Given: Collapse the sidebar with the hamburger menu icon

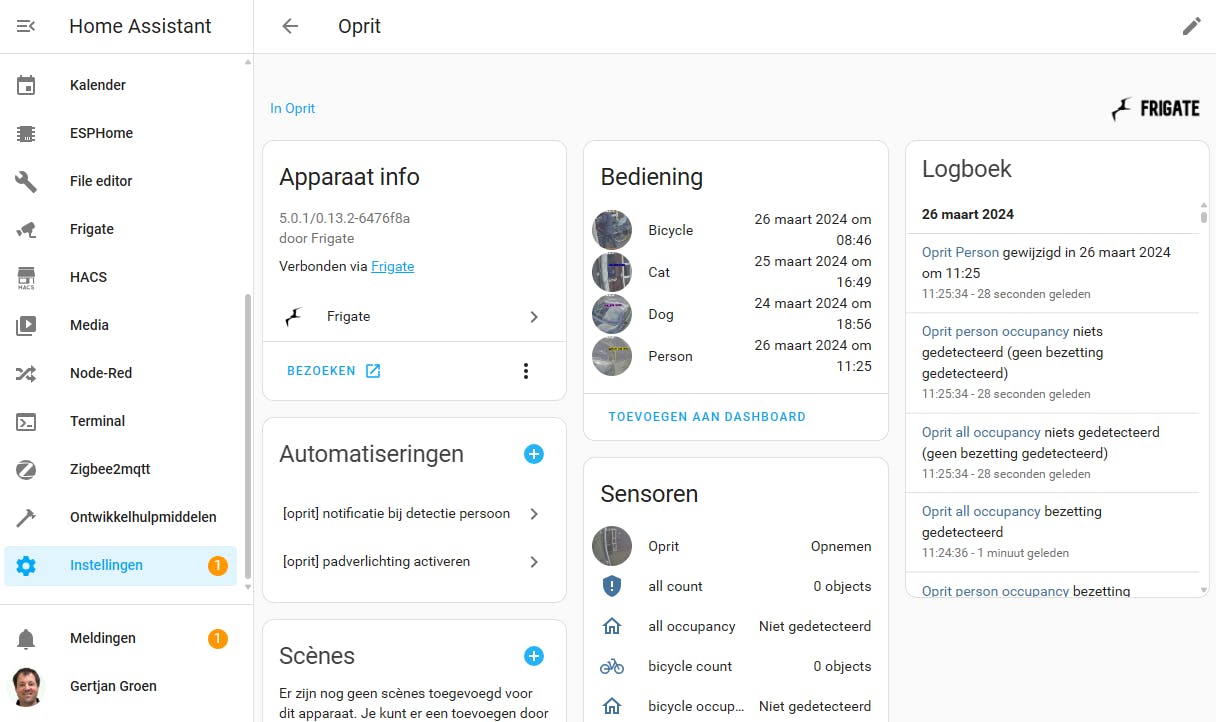Looking at the screenshot, I should point(26,26).
